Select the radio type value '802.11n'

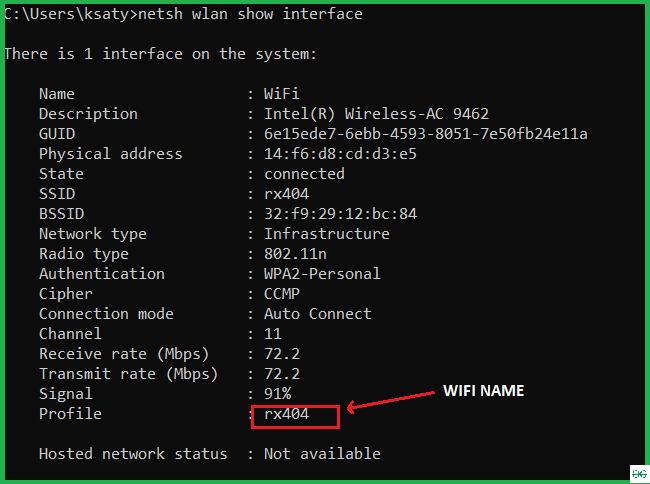click(295, 254)
